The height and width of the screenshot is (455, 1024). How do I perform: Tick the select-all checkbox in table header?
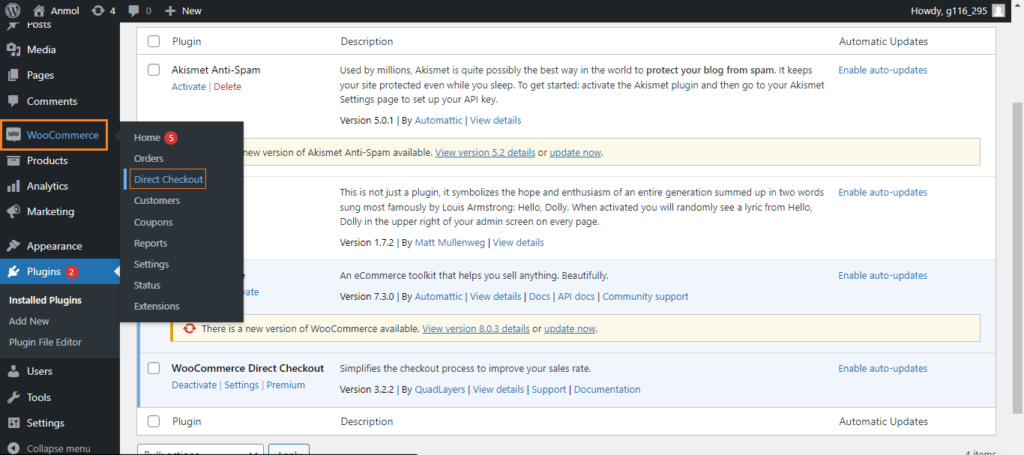153,41
